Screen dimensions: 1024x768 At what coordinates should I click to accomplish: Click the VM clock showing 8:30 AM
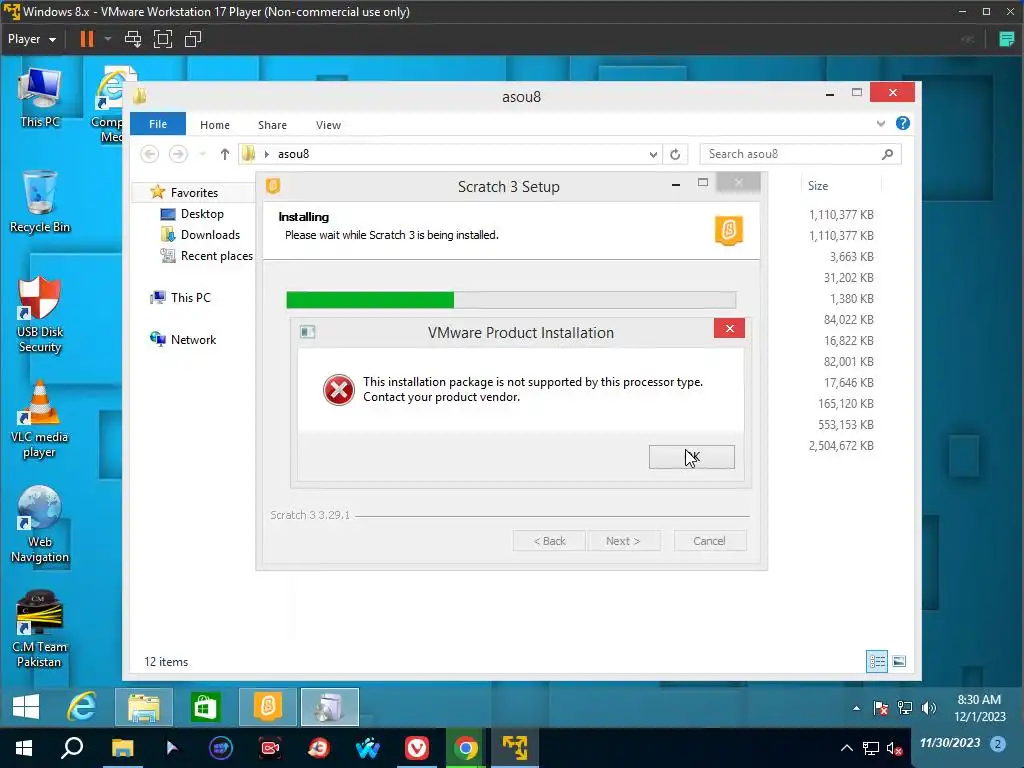point(979,708)
